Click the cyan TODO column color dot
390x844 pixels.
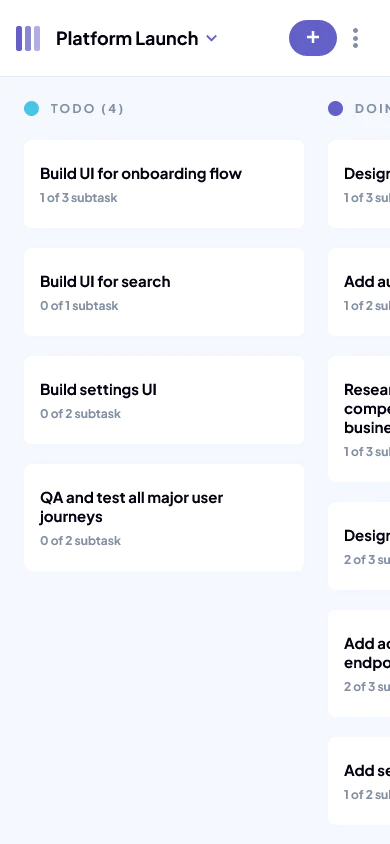[32, 109]
